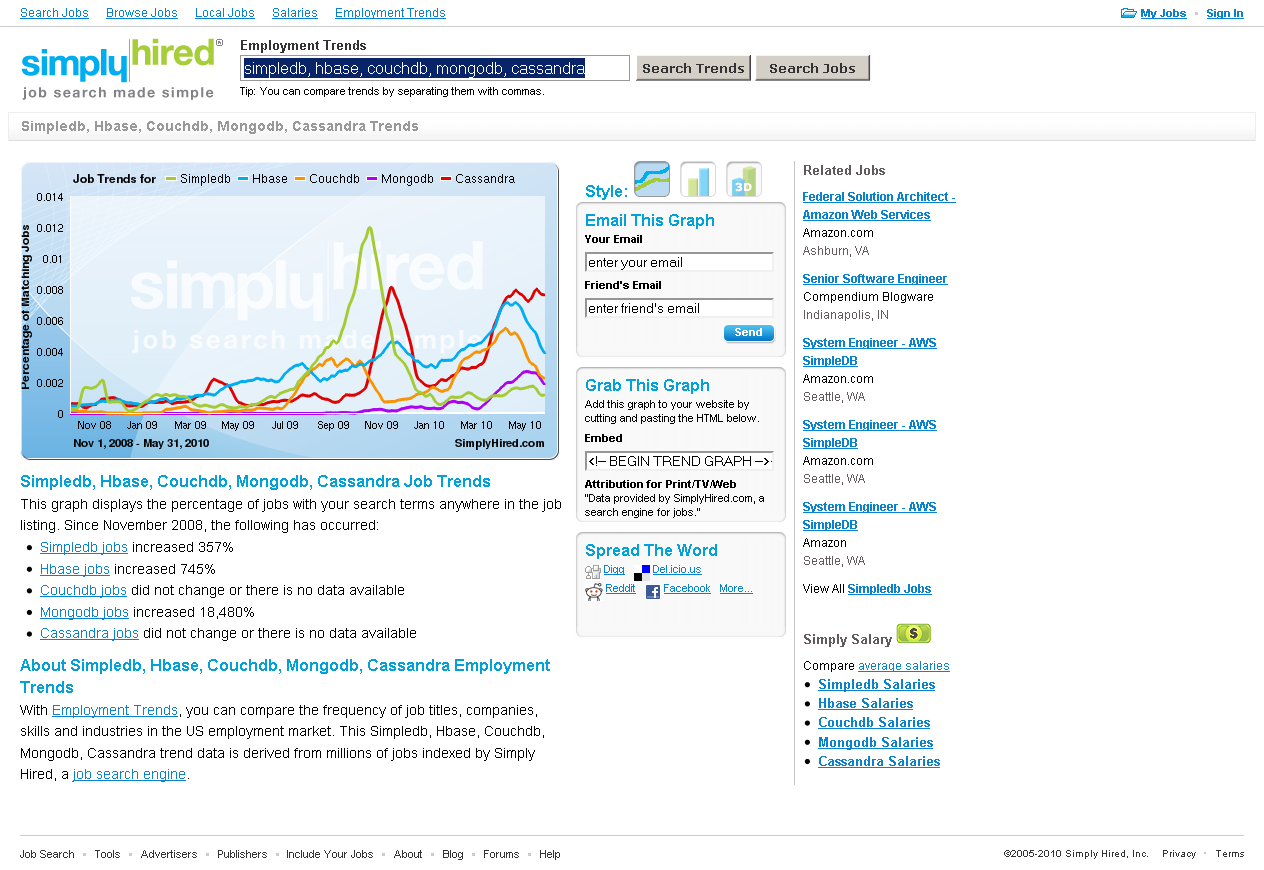Screen dimensions: 1264x870
Task: Click the More... sharing link
Action: pyautogui.click(x=736, y=589)
